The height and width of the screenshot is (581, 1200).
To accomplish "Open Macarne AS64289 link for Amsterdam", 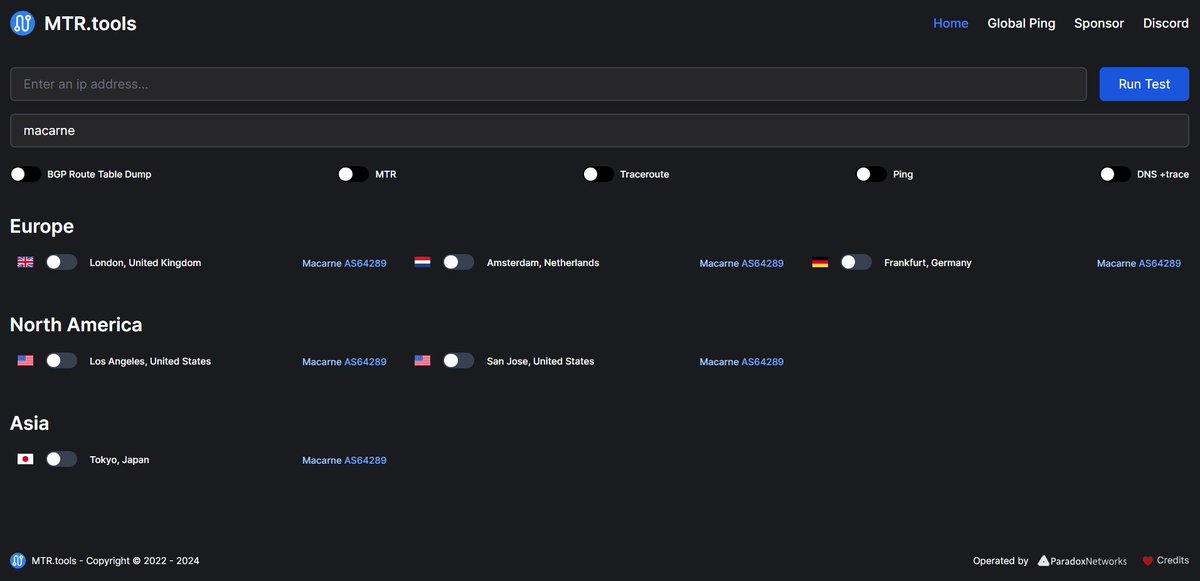I will [741, 263].
